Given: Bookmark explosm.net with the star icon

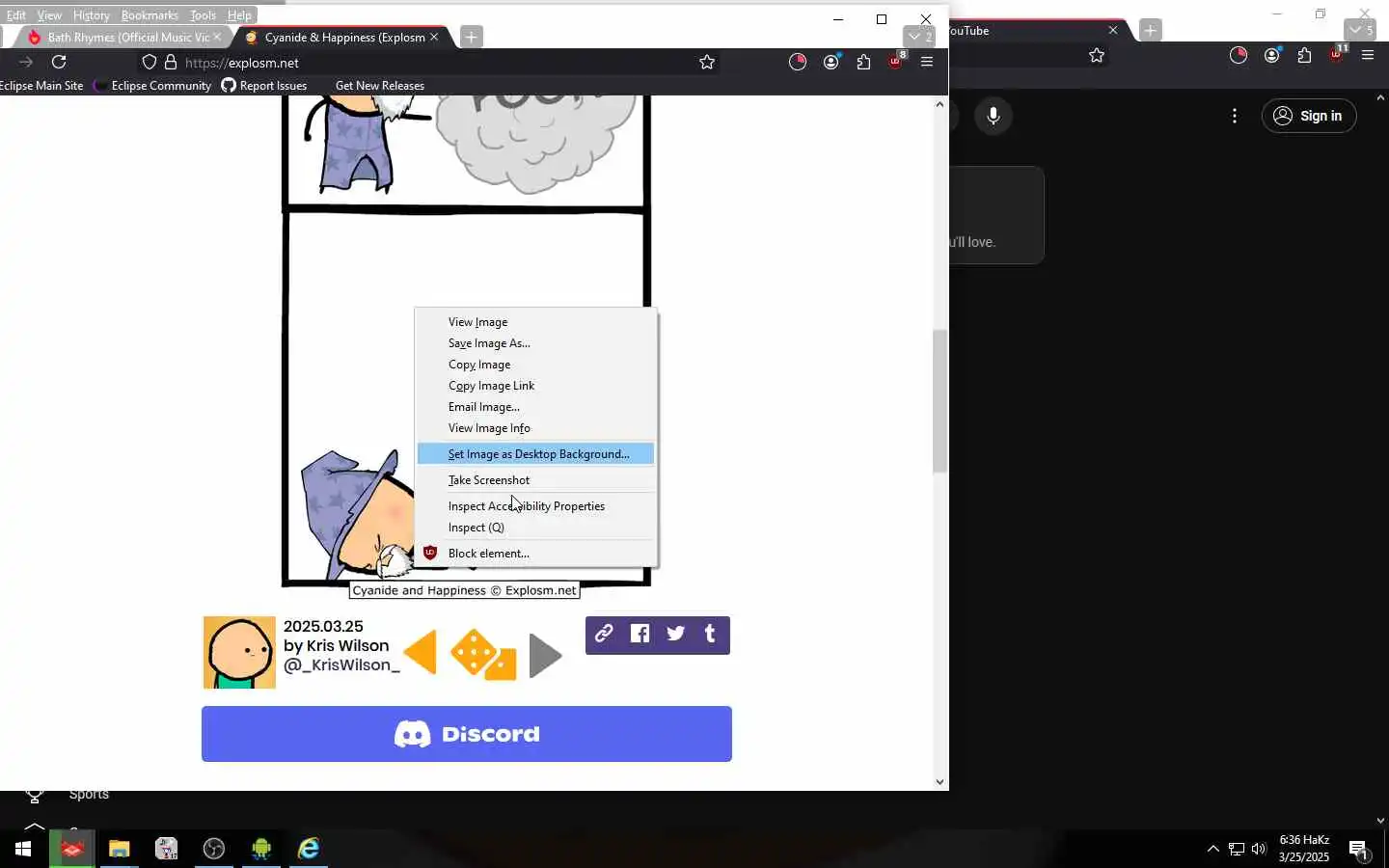Looking at the screenshot, I should [707, 62].
